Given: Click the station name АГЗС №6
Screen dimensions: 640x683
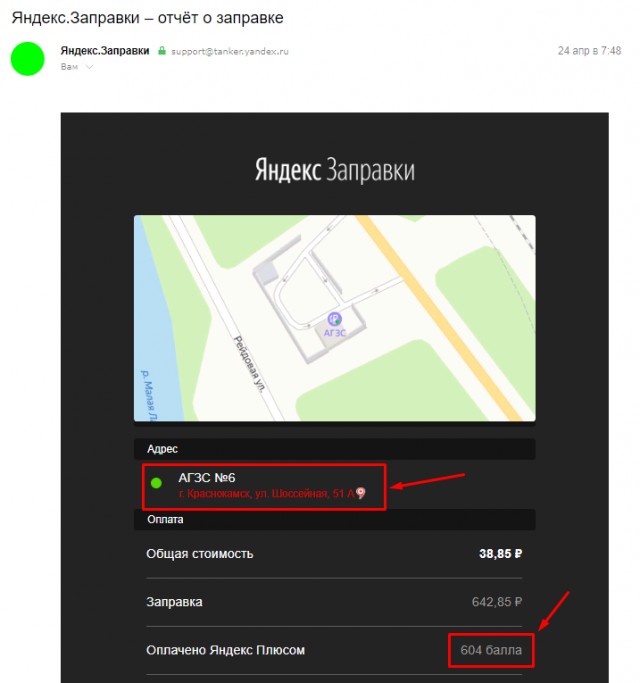Looking at the screenshot, I should pos(207,478).
